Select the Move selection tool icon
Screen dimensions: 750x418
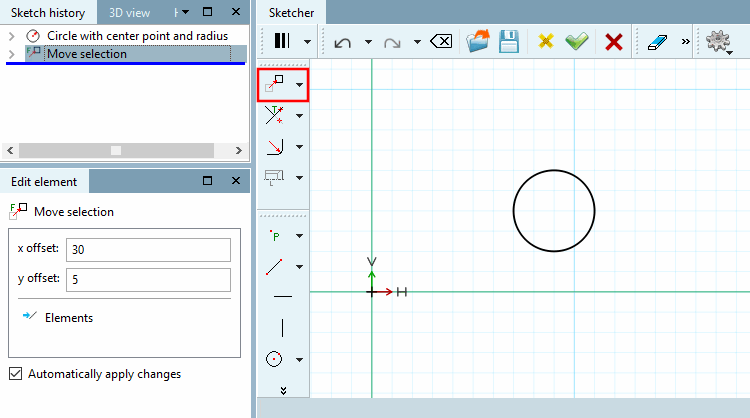point(274,84)
